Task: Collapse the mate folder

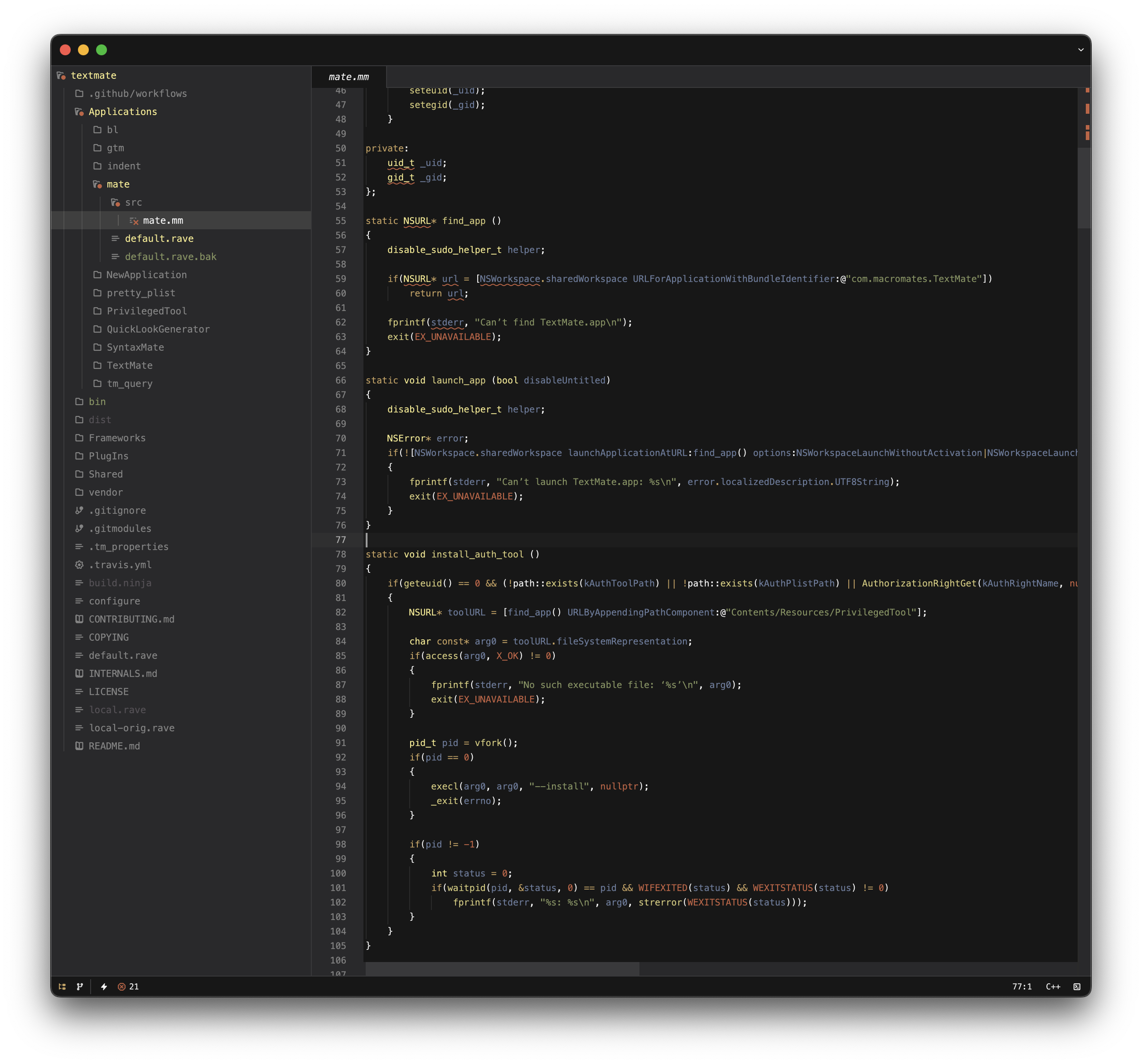Action: (x=97, y=184)
